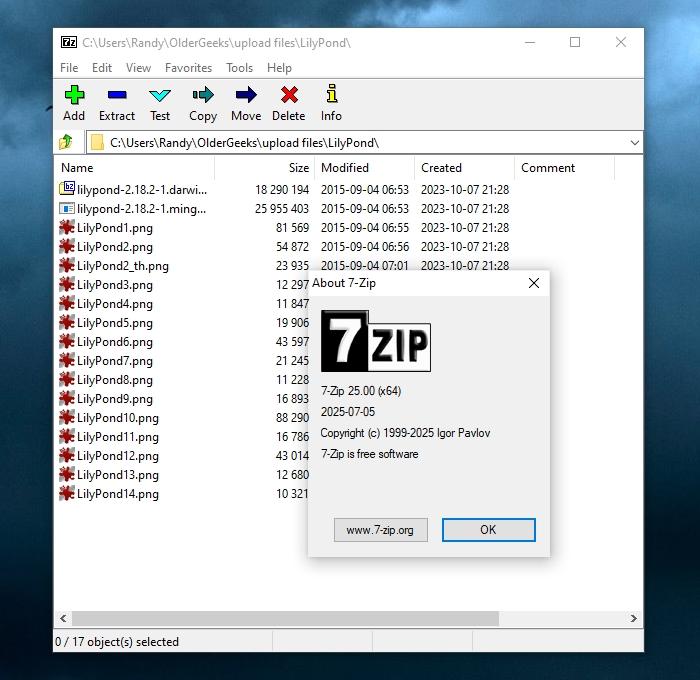Click the file name LilyPond6.png
The height and width of the screenshot is (680, 700).
[115, 342]
